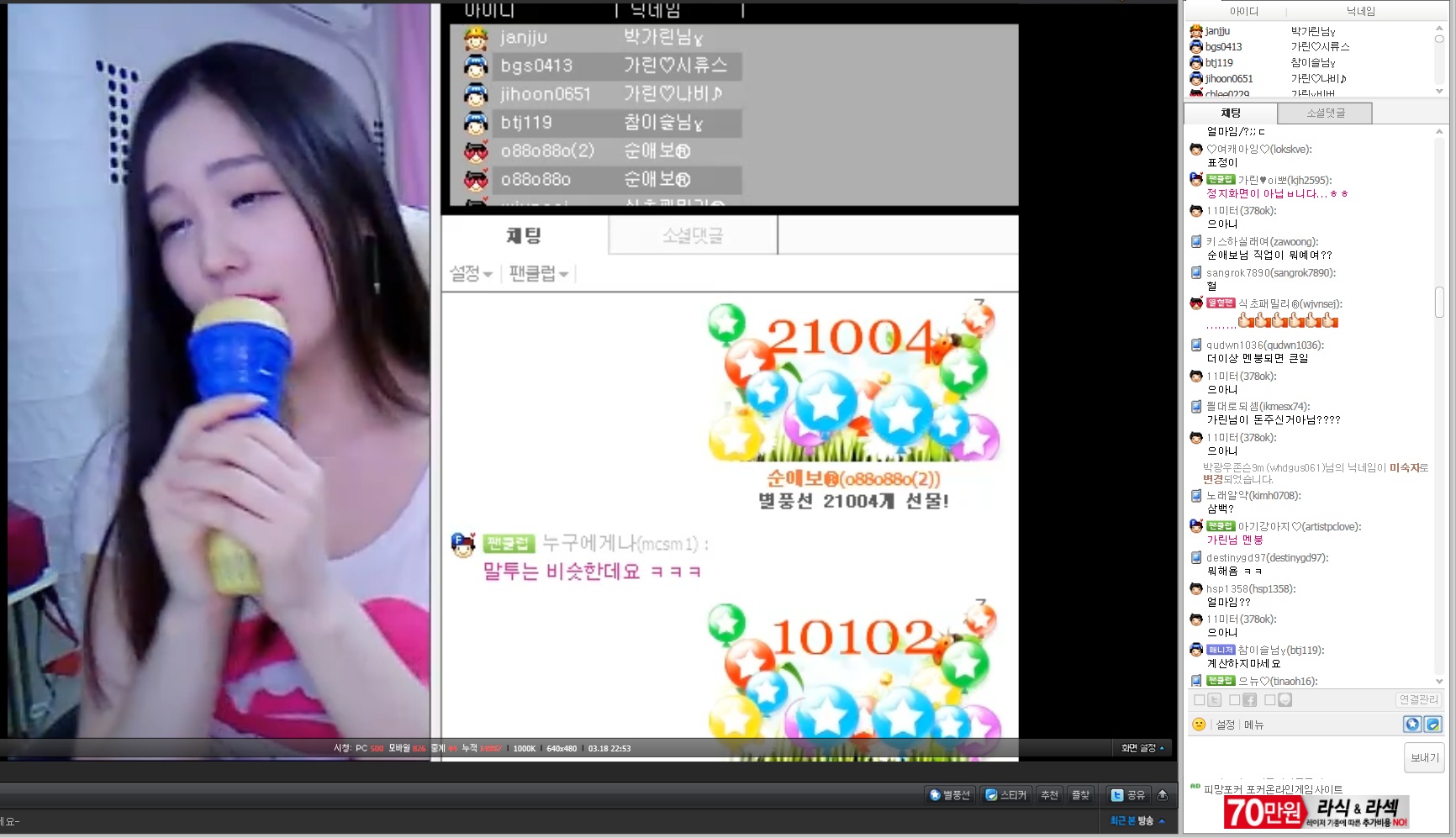Enable the Facebook sharing checkbox

(x=1234, y=700)
